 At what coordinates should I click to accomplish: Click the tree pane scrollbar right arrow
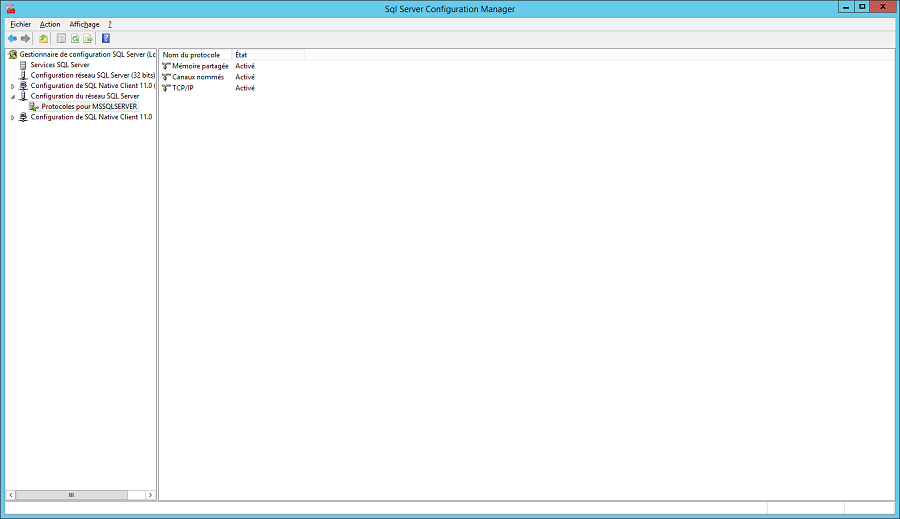[x=150, y=495]
